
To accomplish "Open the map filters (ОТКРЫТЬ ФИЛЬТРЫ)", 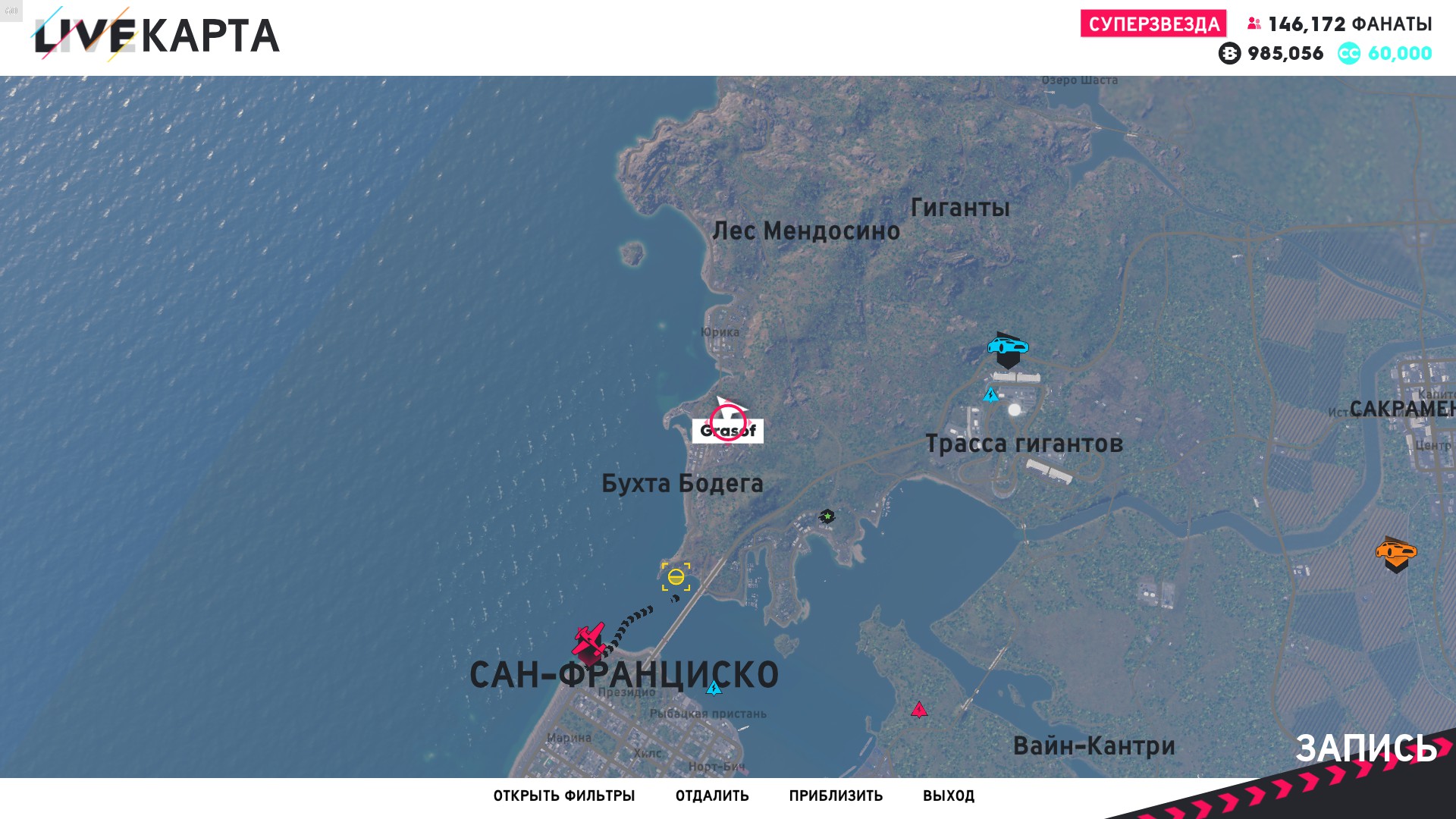I will point(564,796).
